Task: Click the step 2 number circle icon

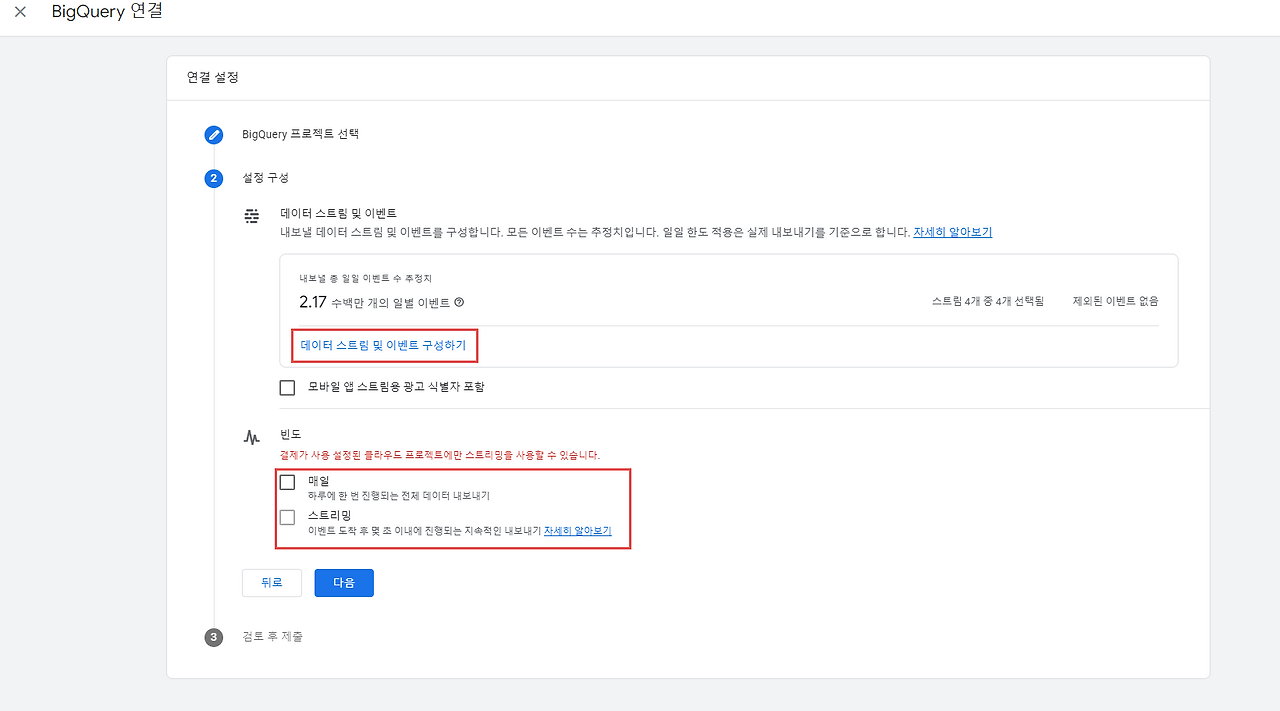Action: click(x=213, y=179)
